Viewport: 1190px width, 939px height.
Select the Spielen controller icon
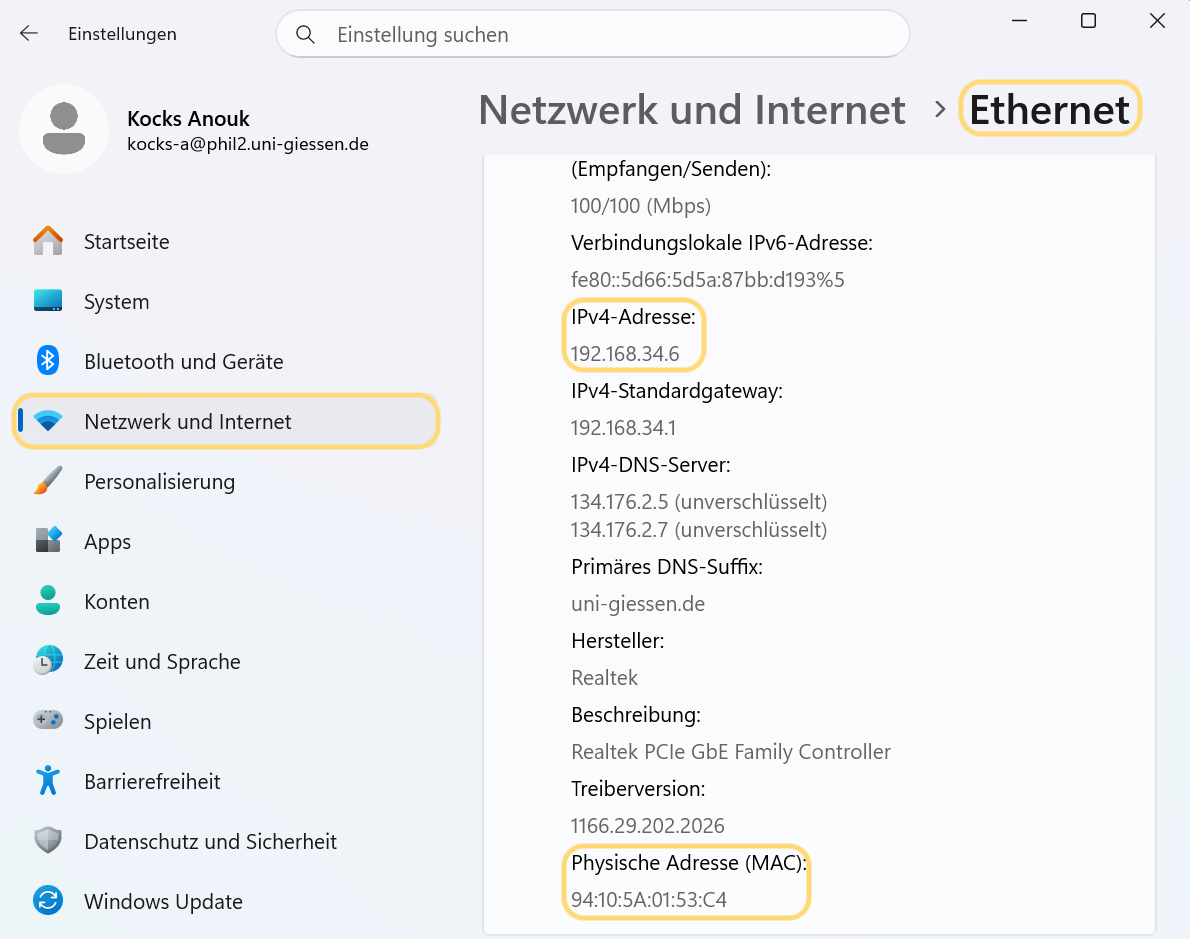click(48, 720)
